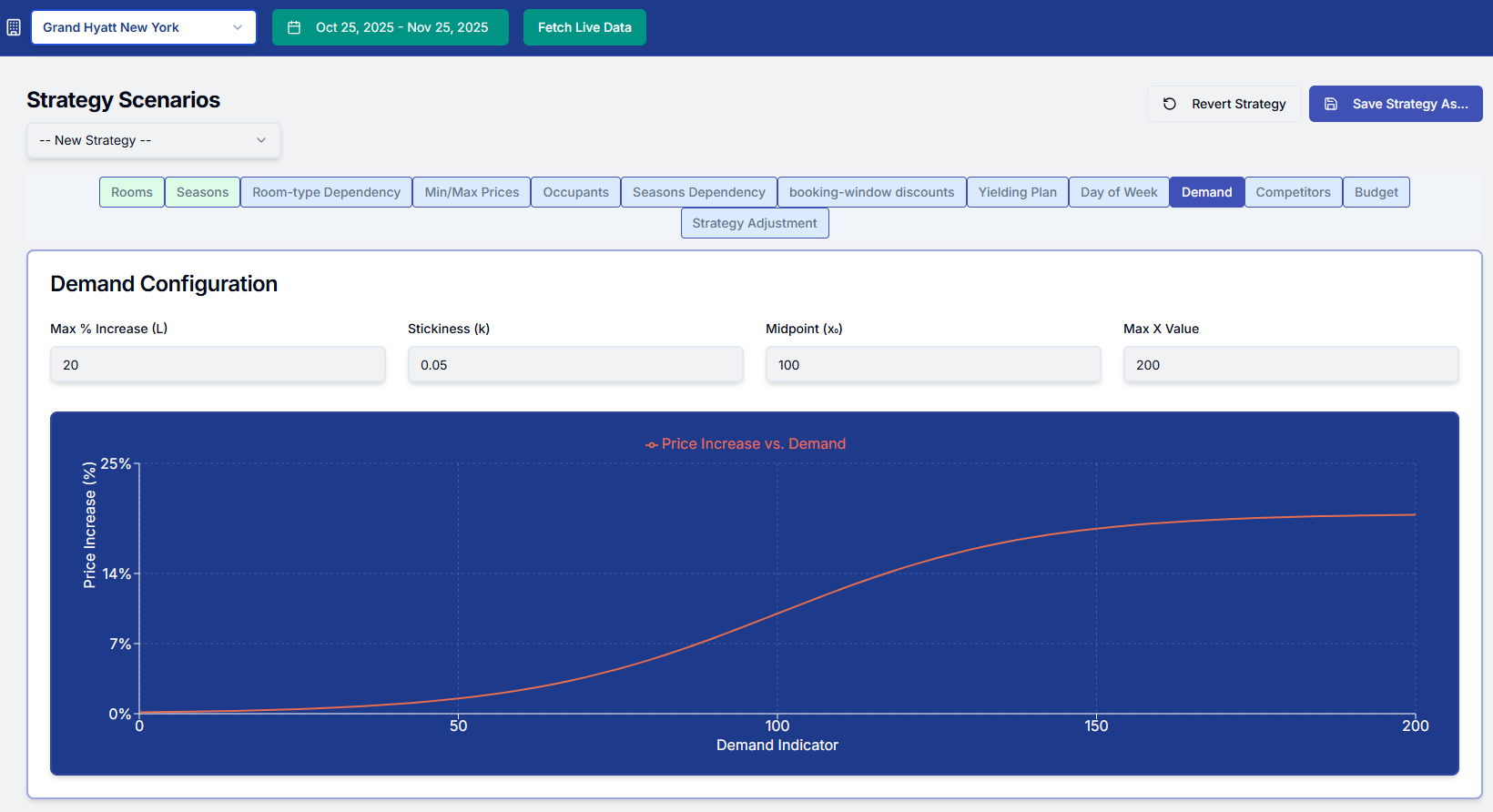Image resolution: width=1493 pixels, height=812 pixels.
Task: Open the Yielding Plan tab
Action: [x=1017, y=192]
